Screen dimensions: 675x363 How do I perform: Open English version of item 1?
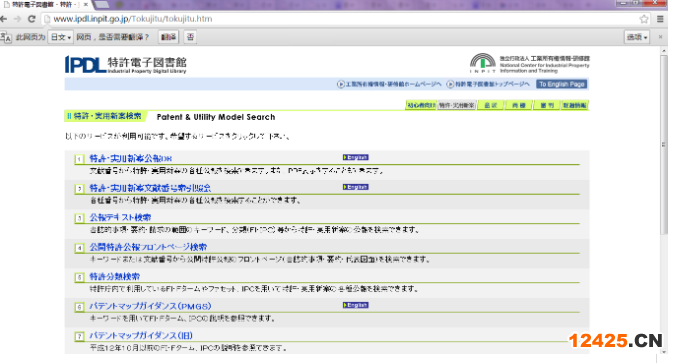click(356, 157)
